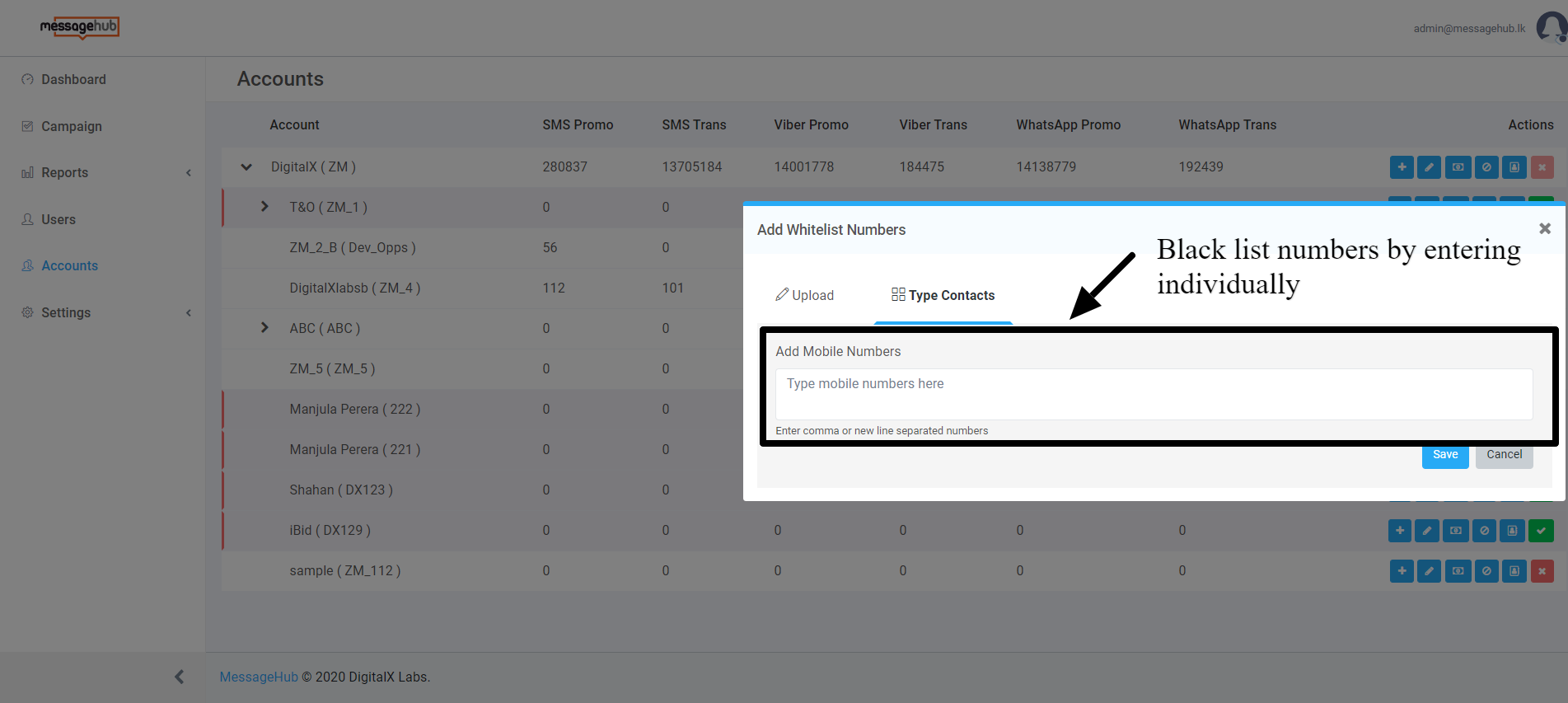Collapse the DigitalX ( ZM ) account row

246,167
